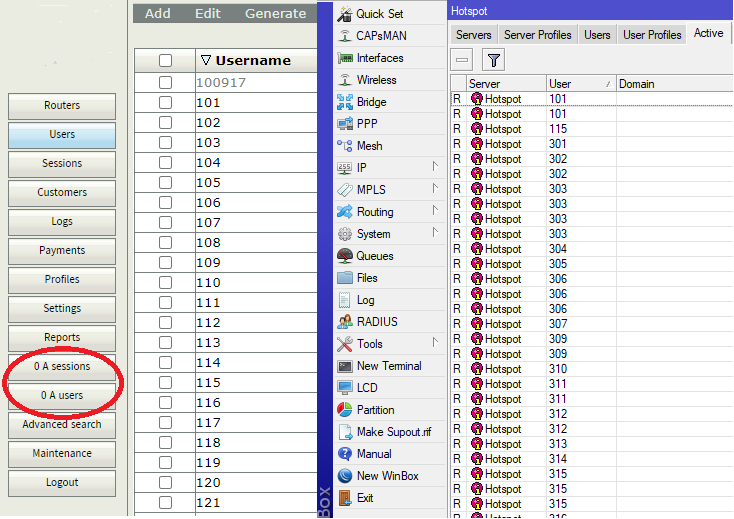Screen dimensions: 734x519
Task: Click the remove minus button in Hotspot
Action: pos(462,60)
